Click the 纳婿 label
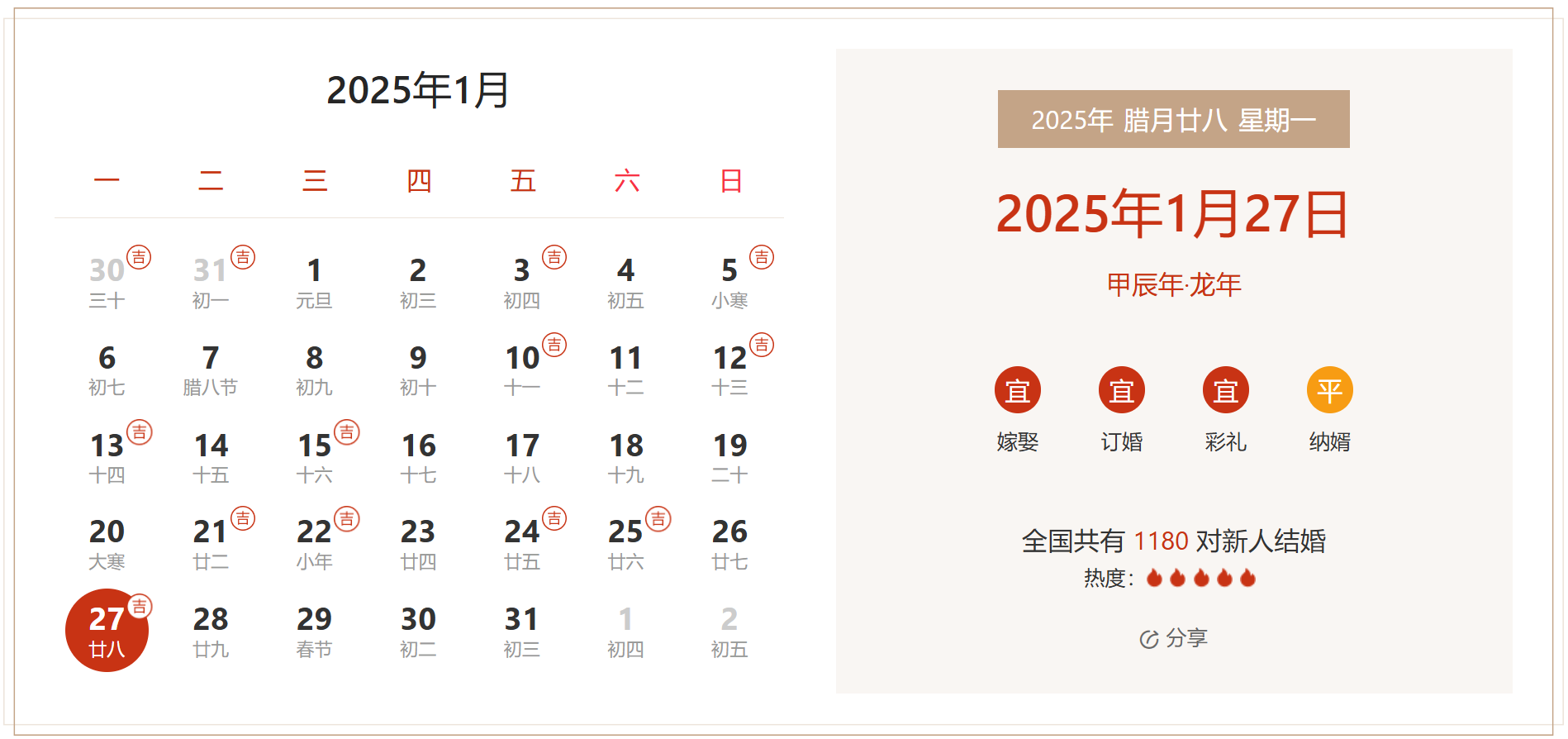 [1330, 442]
